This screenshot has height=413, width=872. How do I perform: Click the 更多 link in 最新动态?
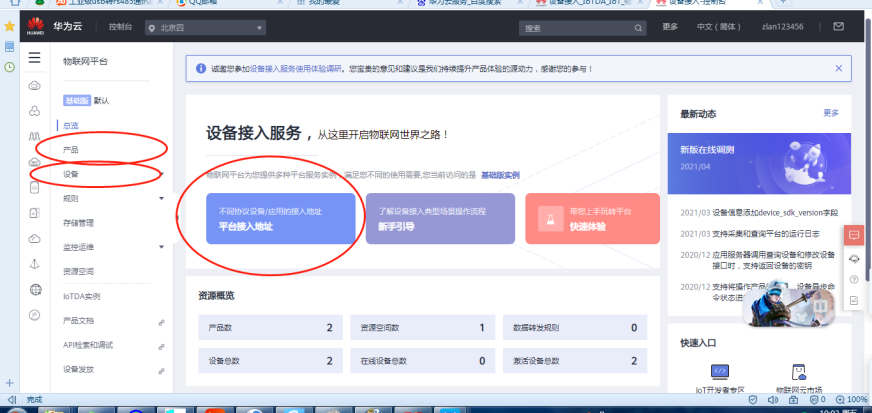point(830,113)
